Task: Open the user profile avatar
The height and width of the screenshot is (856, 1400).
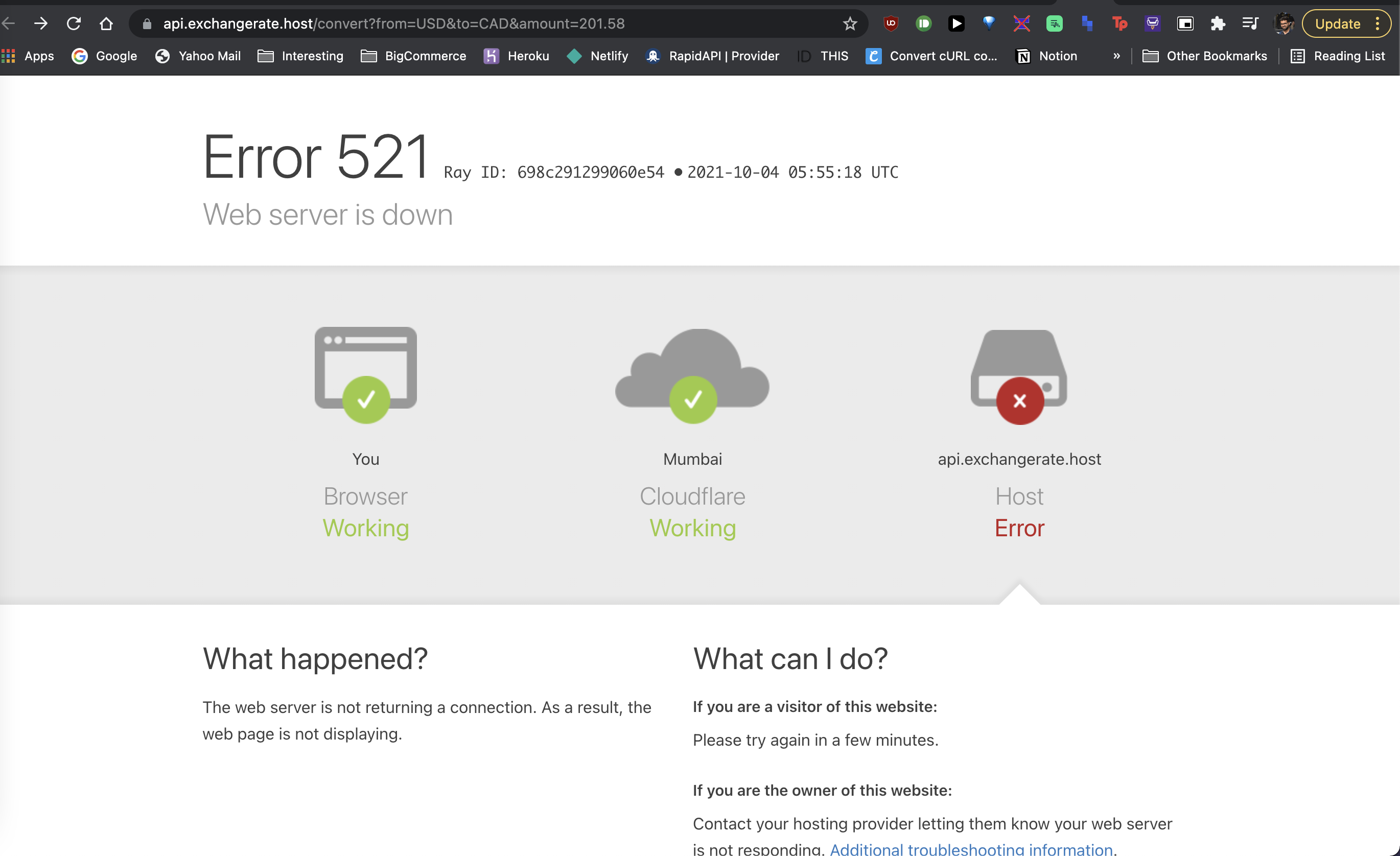Action: click(x=1283, y=23)
